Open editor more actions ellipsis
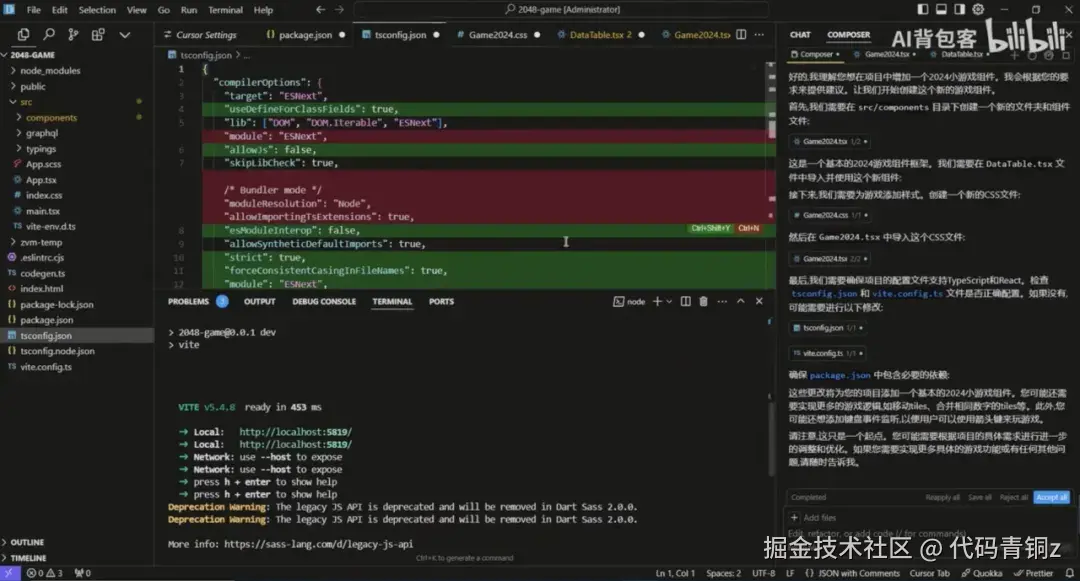This screenshot has width=1080, height=581. click(759, 34)
